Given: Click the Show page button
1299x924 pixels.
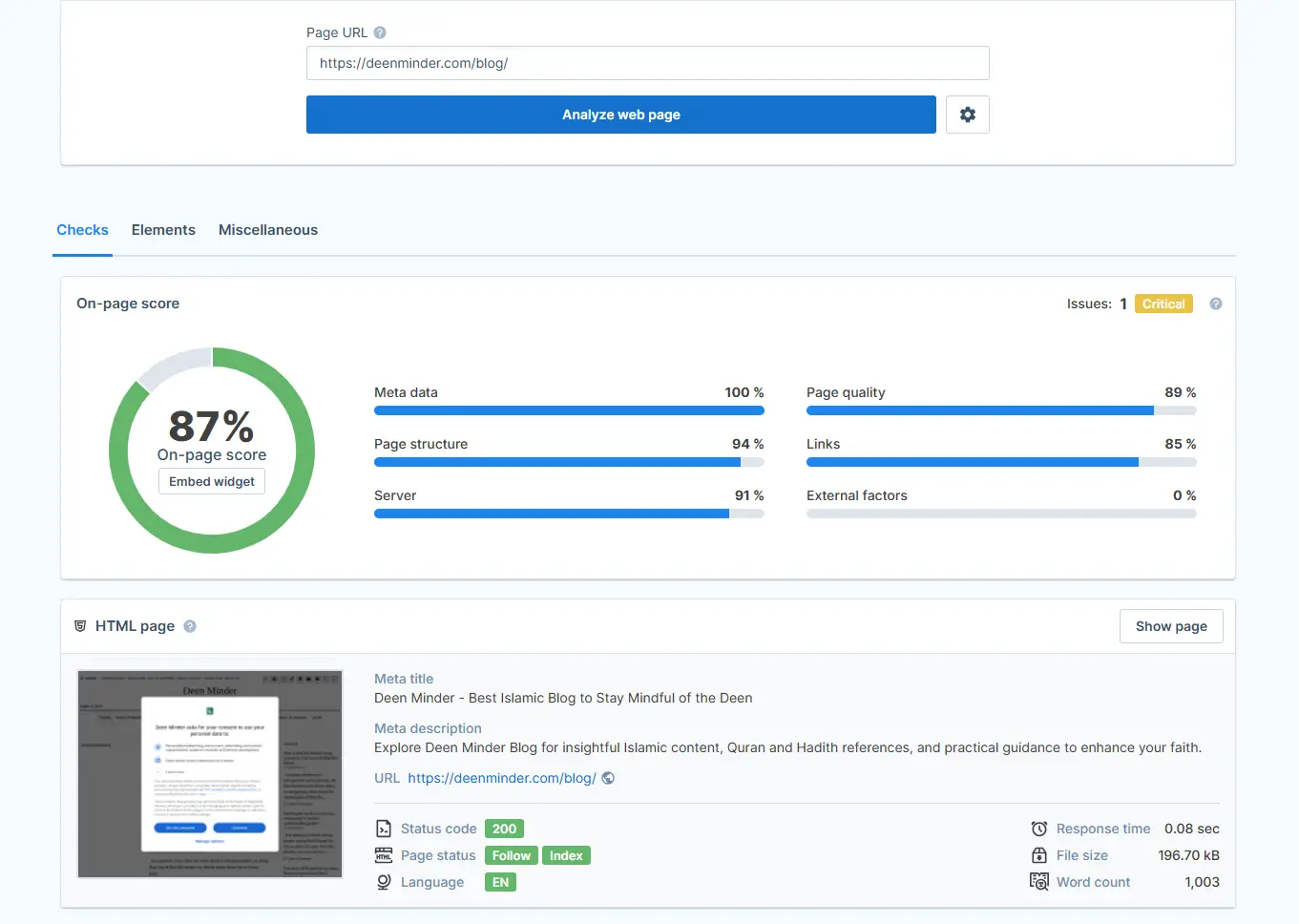Looking at the screenshot, I should (1170, 626).
